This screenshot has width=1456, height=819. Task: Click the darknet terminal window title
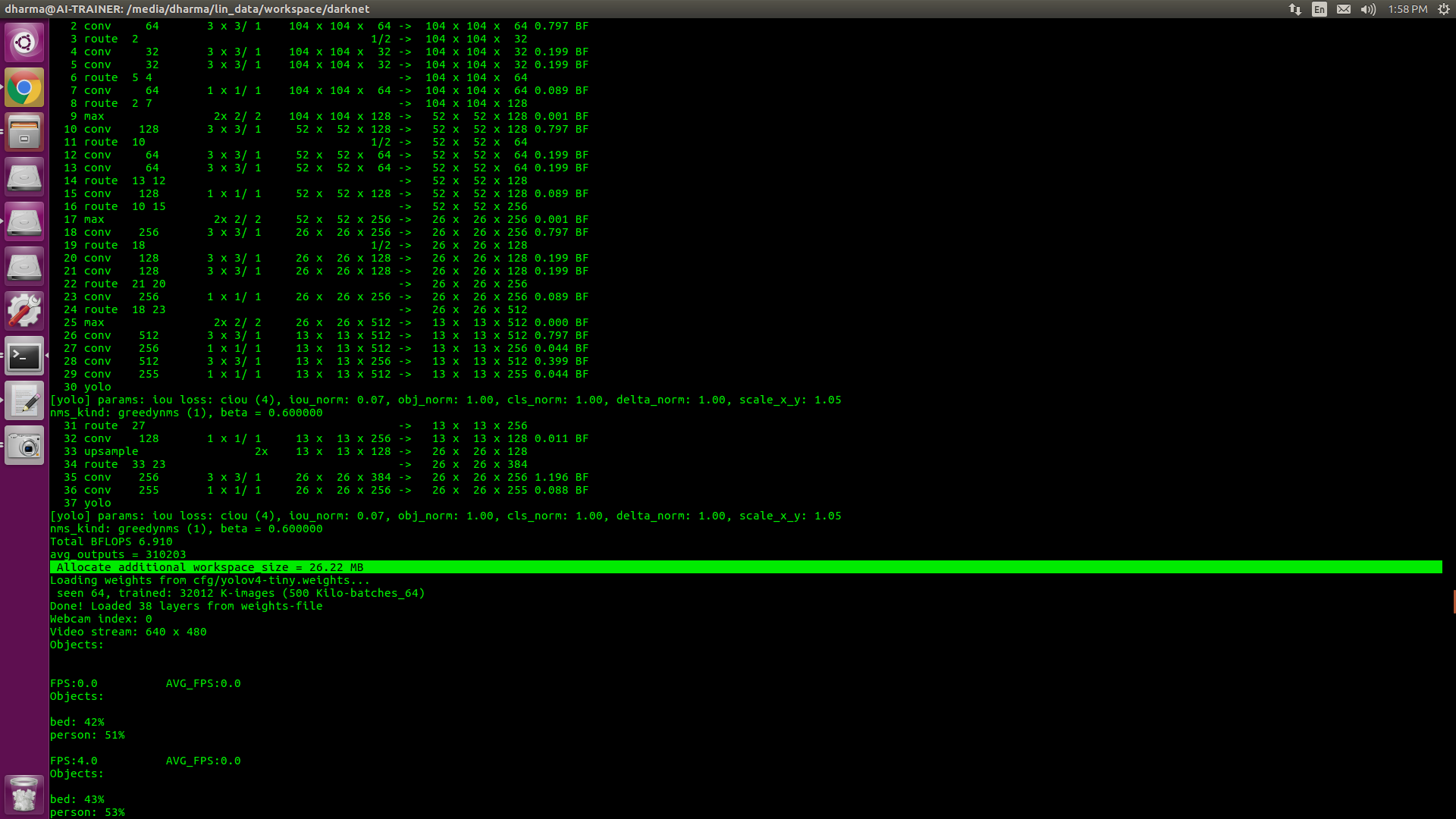[187, 9]
